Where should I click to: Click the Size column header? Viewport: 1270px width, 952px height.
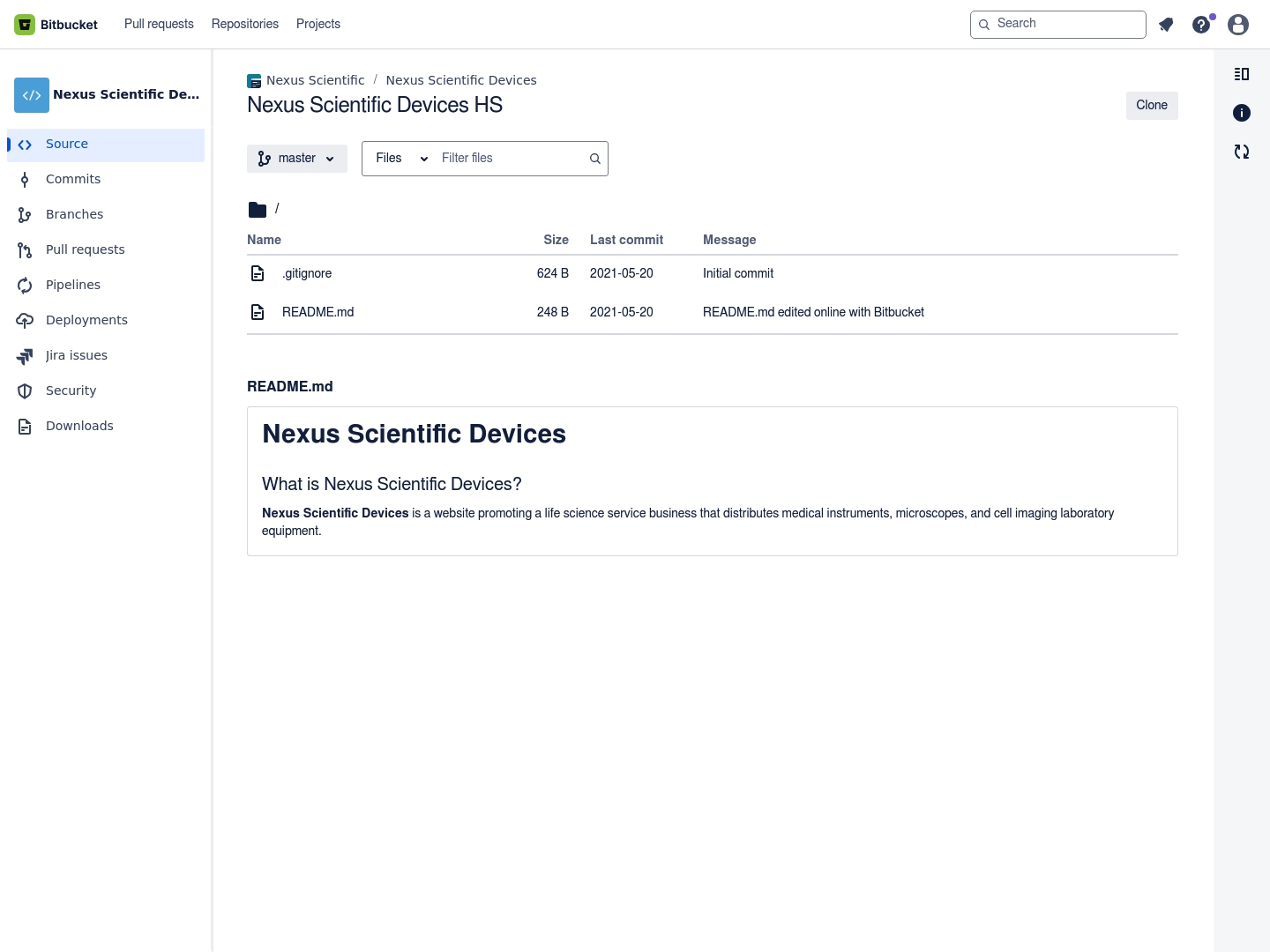point(556,240)
